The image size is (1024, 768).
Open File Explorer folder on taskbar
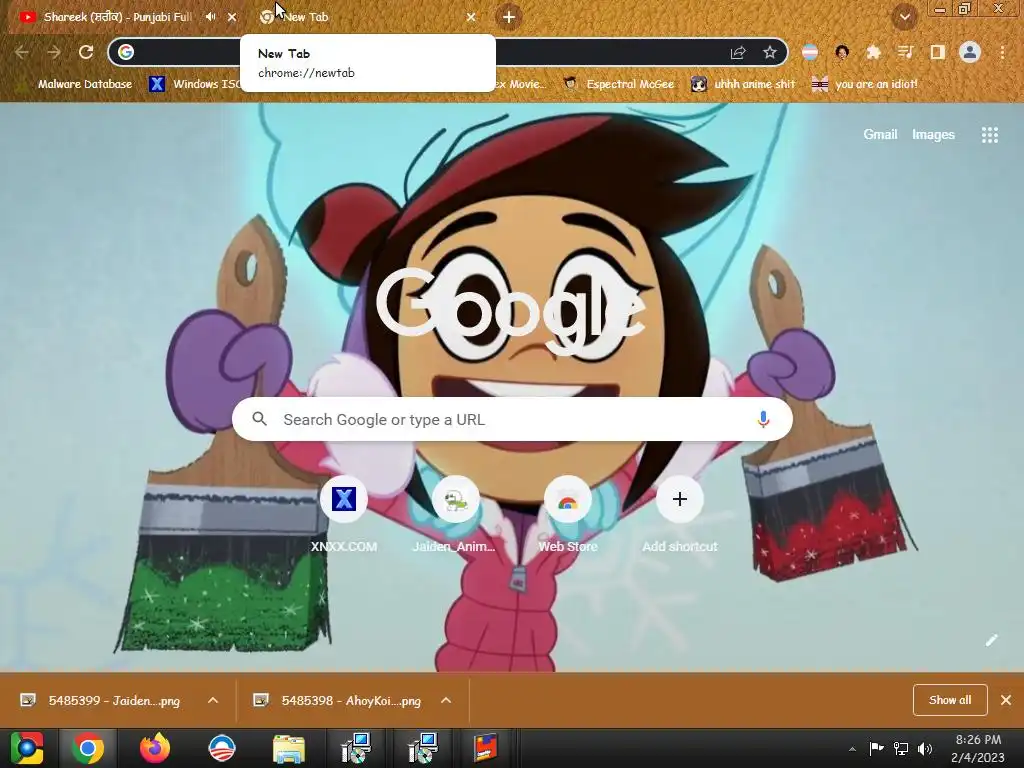(289, 748)
